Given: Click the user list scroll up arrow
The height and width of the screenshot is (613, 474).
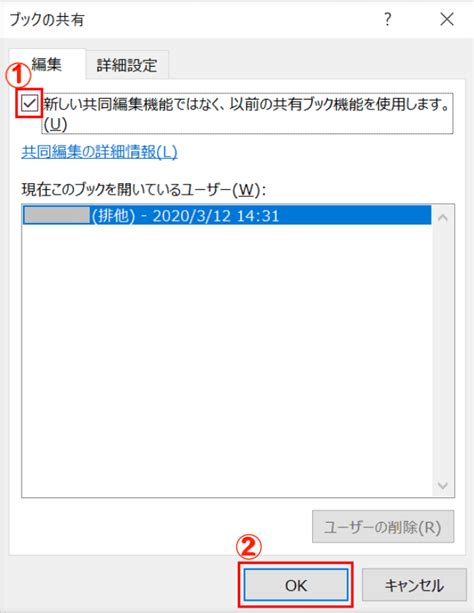Looking at the screenshot, I should [x=443, y=218].
